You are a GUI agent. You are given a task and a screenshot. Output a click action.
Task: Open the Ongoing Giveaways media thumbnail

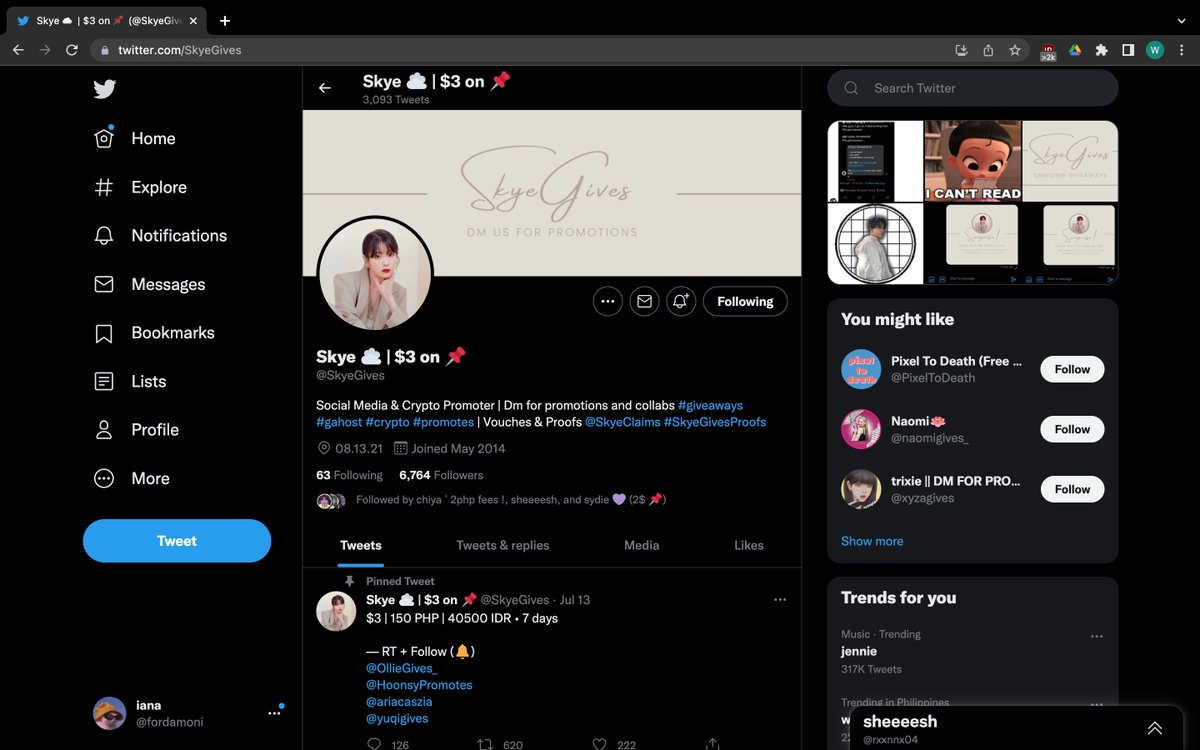[1070, 161]
